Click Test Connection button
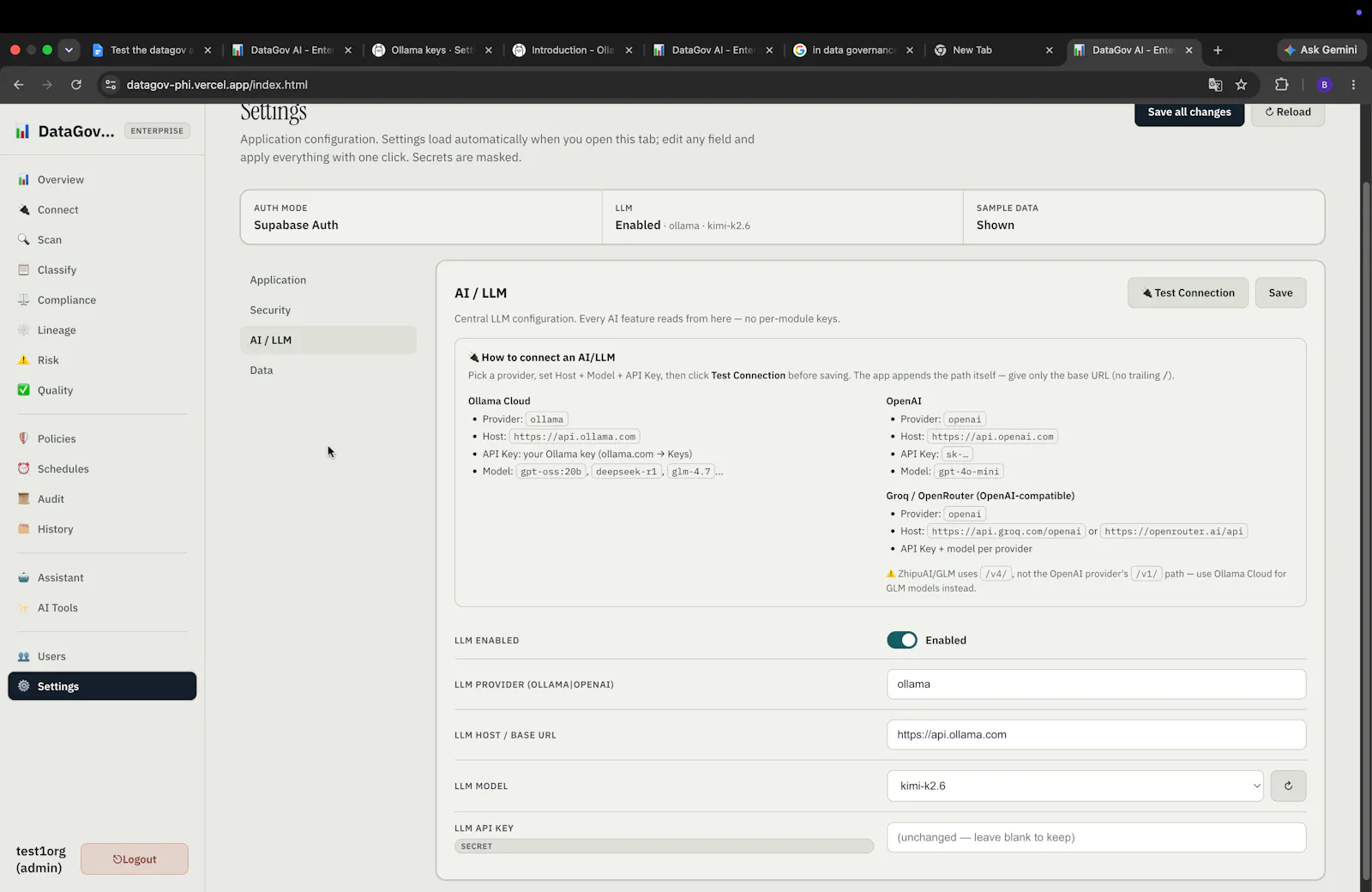Image resolution: width=1372 pixels, height=892 pixels. 1188,292
